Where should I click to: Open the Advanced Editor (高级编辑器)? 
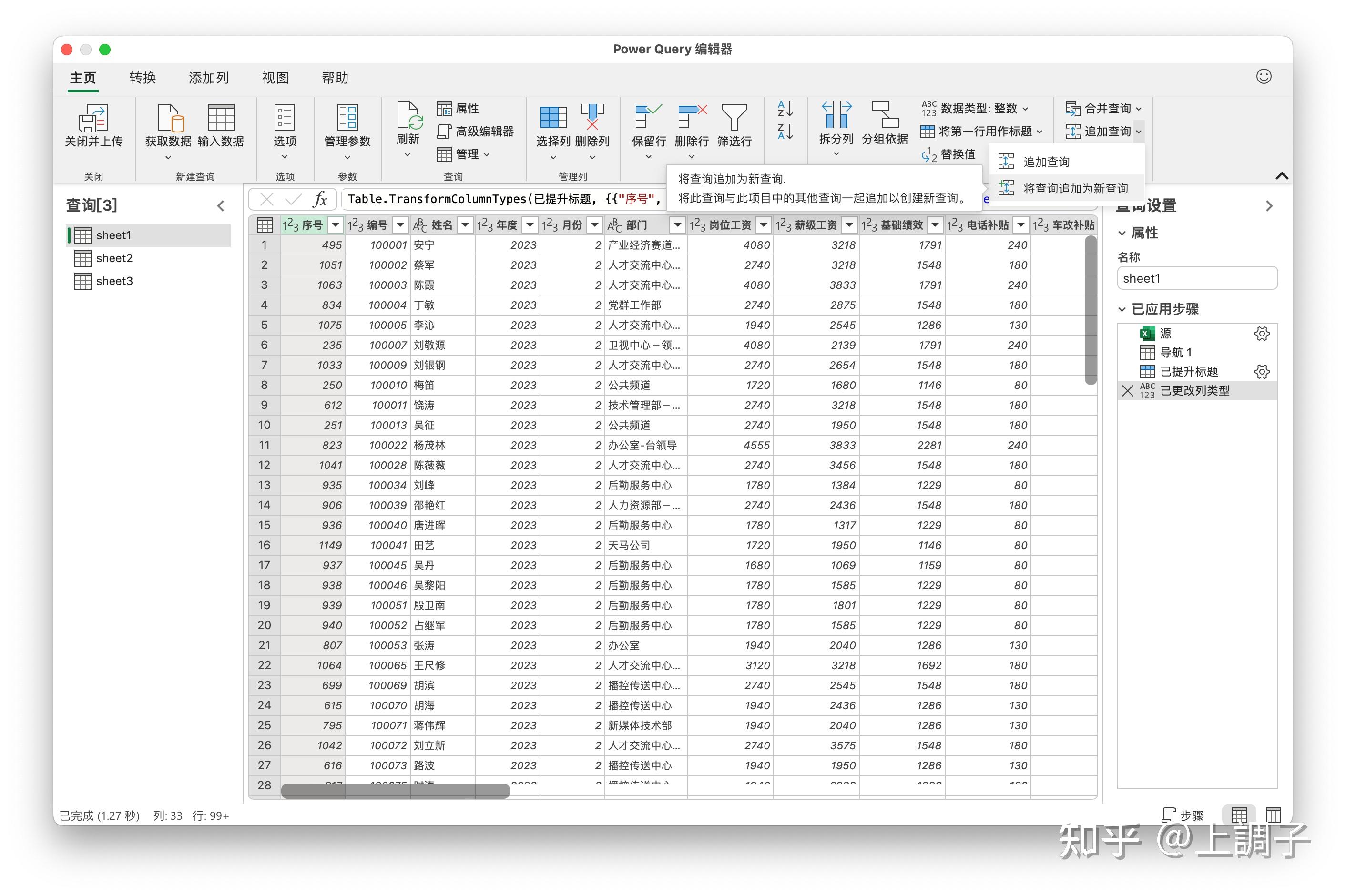click(476, 132)
